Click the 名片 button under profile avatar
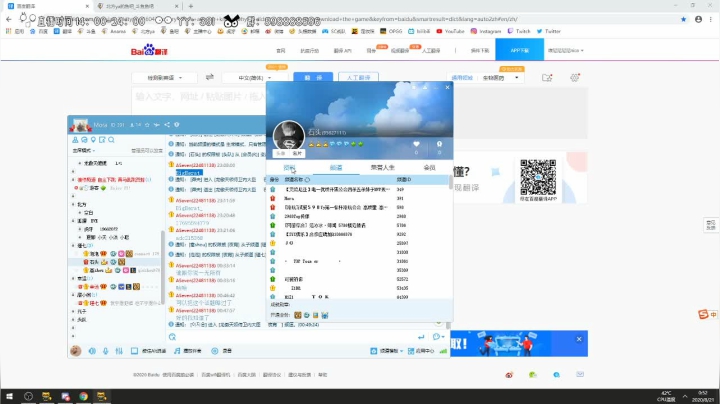 tap(297, 153)
